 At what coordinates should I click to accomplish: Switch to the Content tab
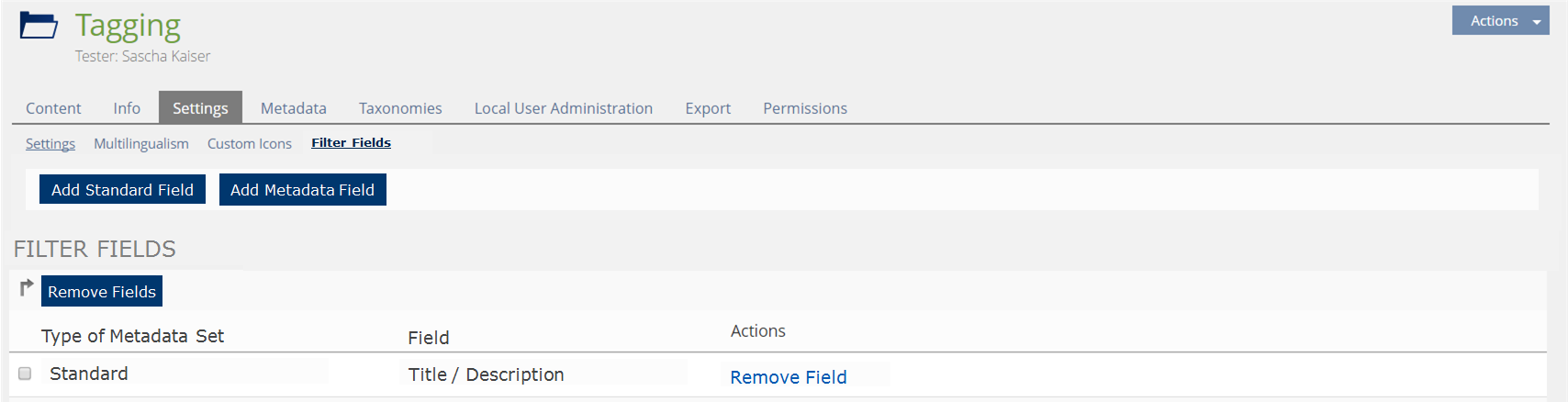(x=53, y=108)
